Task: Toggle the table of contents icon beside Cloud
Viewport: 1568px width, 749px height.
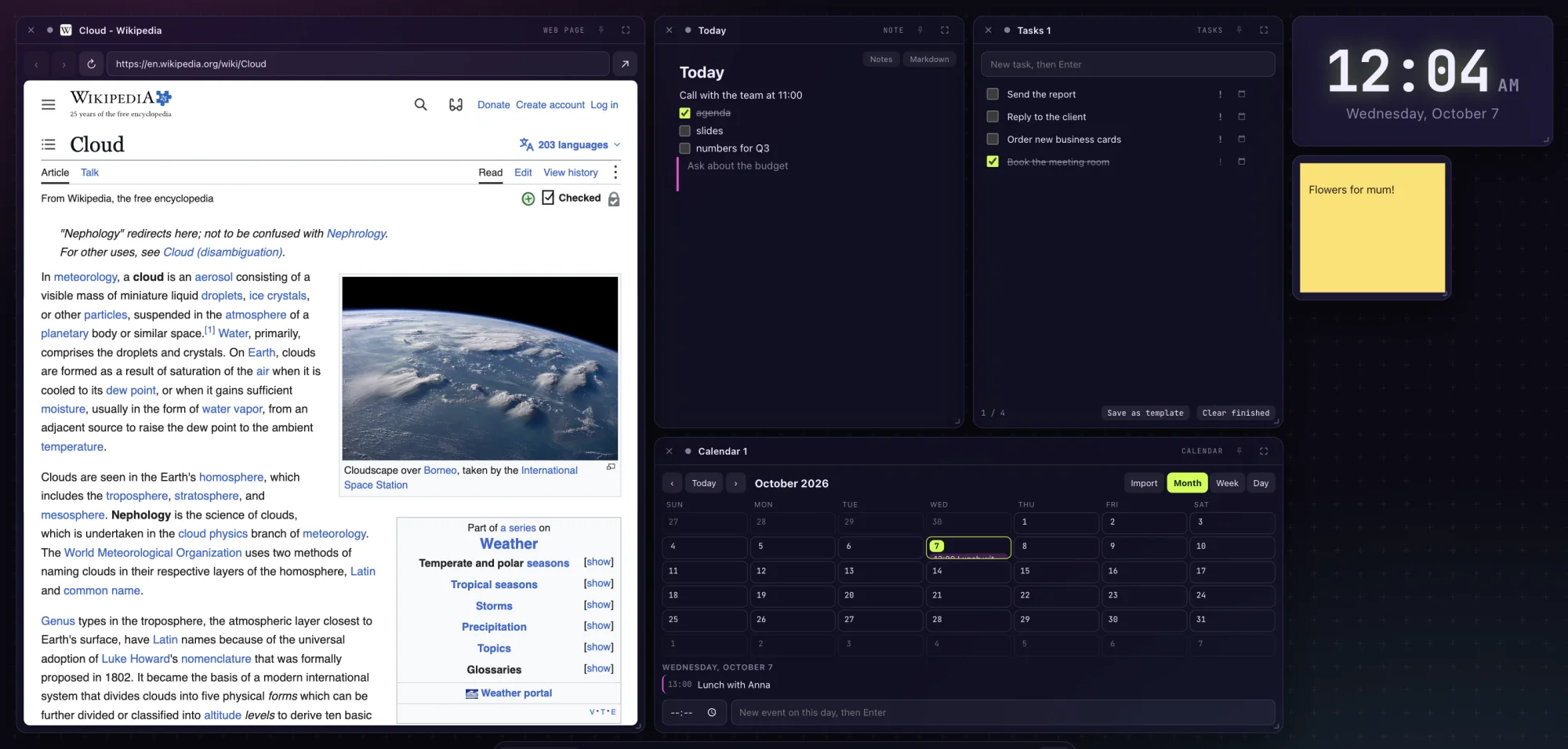Action: (x=49, y=144)
